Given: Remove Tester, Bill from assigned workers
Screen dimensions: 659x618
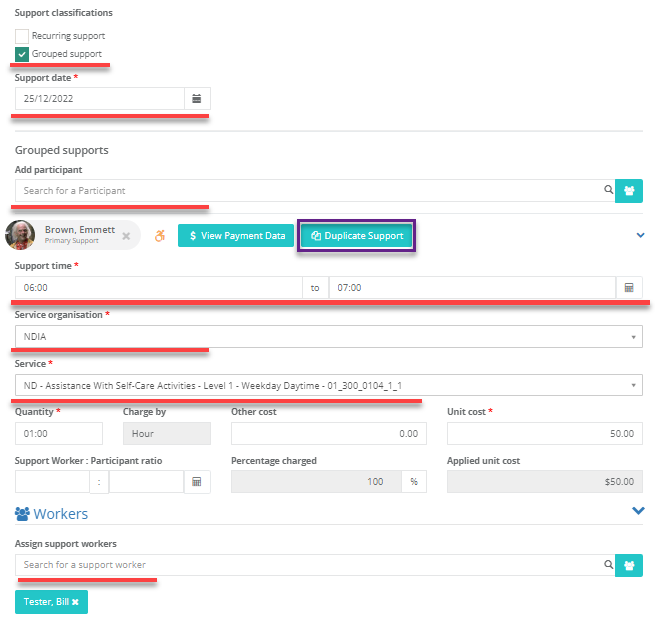Looking at the screenshot, I should pyautogui.click(x=75, y=602).
